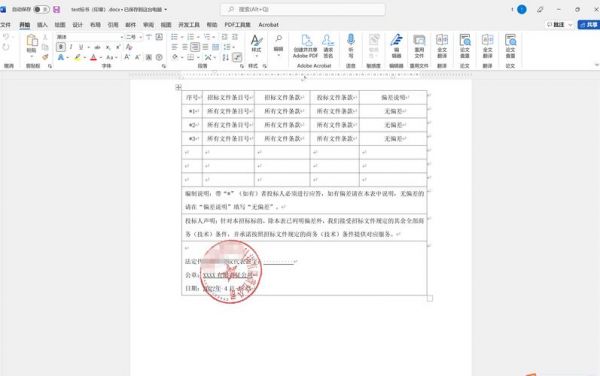Open the Review ribbon tab
The image size is (600, 376).
click(148, 25)
